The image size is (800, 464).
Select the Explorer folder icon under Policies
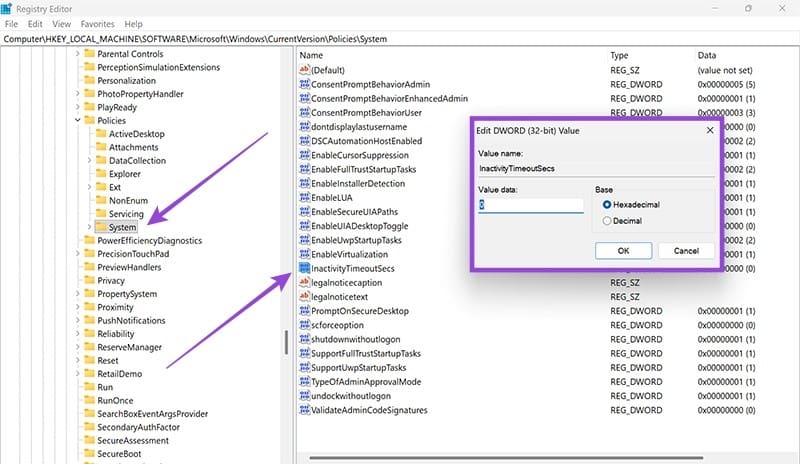(100, 174)
